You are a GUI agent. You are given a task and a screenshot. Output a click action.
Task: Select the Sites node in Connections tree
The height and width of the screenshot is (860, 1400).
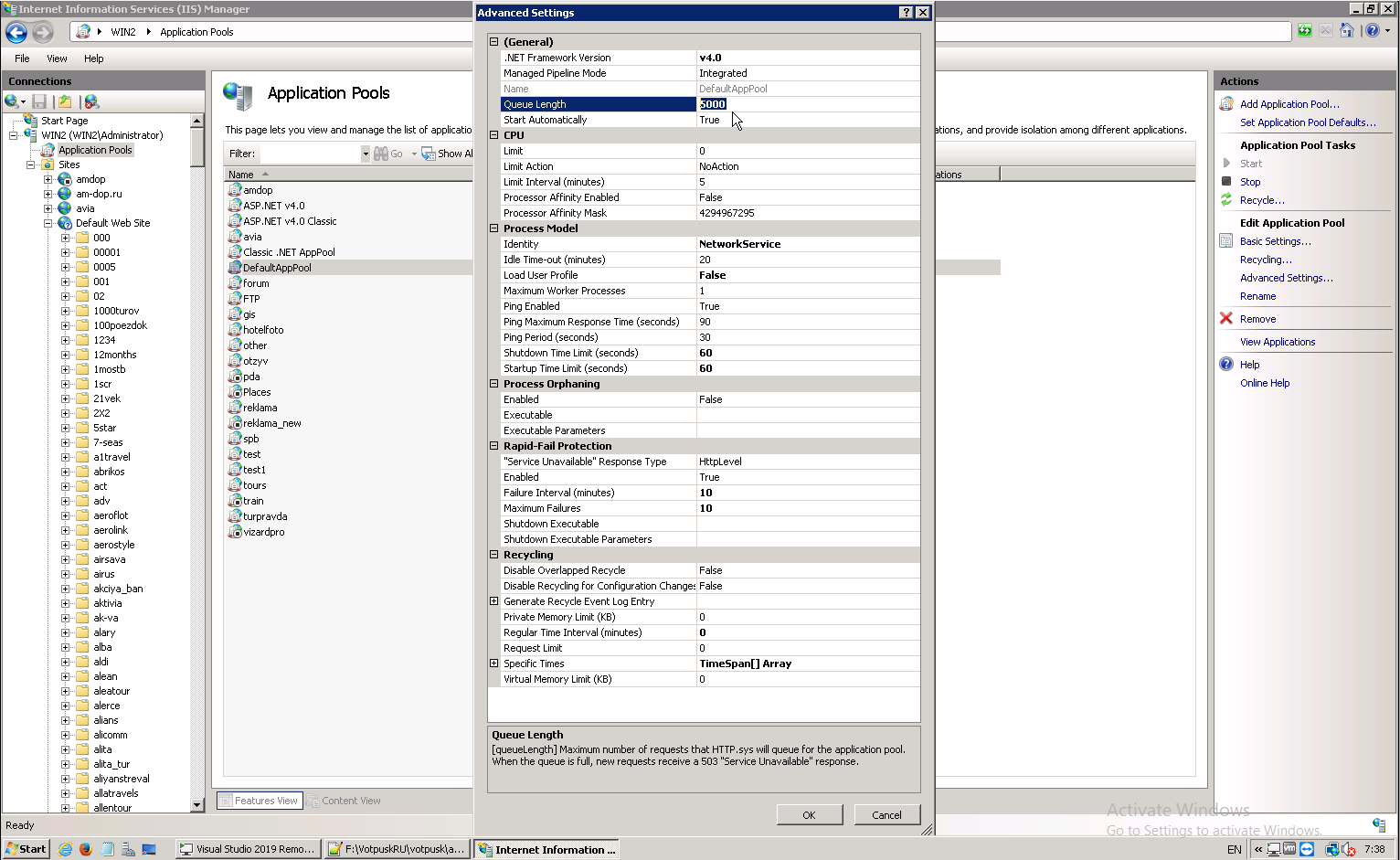tap(69, 165)
